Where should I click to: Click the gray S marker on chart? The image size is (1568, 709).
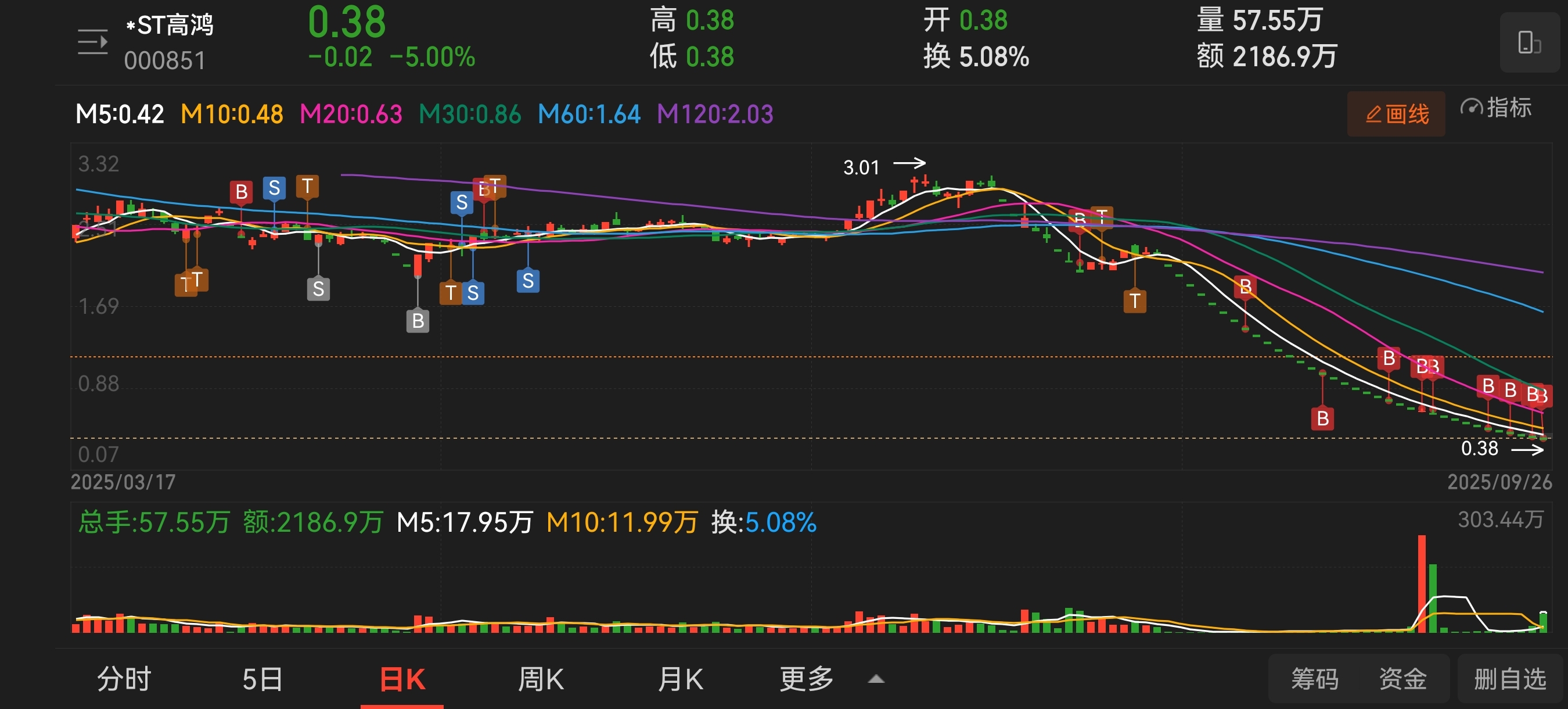318,289
